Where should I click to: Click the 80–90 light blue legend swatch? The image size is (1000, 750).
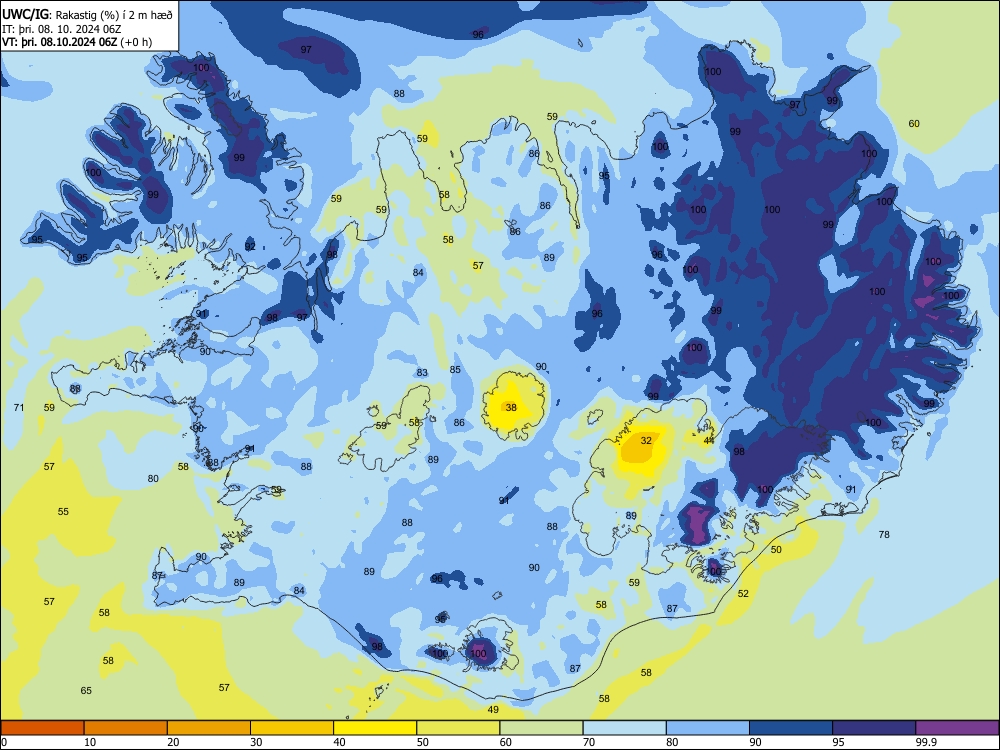coord(708,728)
